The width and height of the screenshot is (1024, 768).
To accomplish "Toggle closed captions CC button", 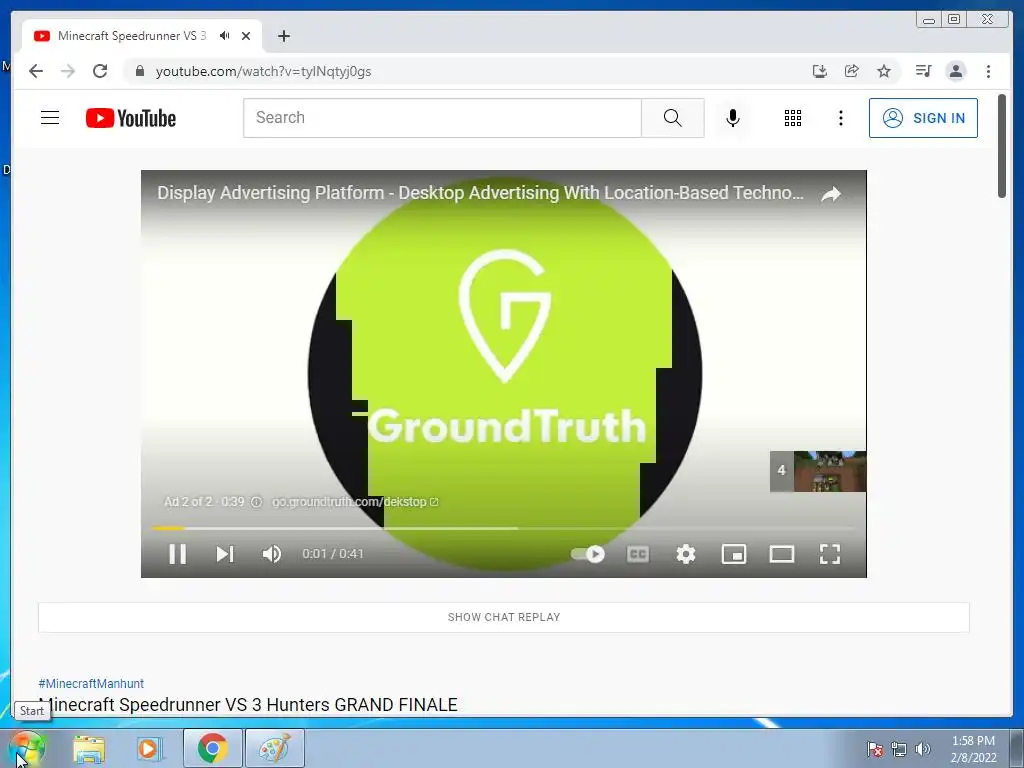I will (638, 554).
